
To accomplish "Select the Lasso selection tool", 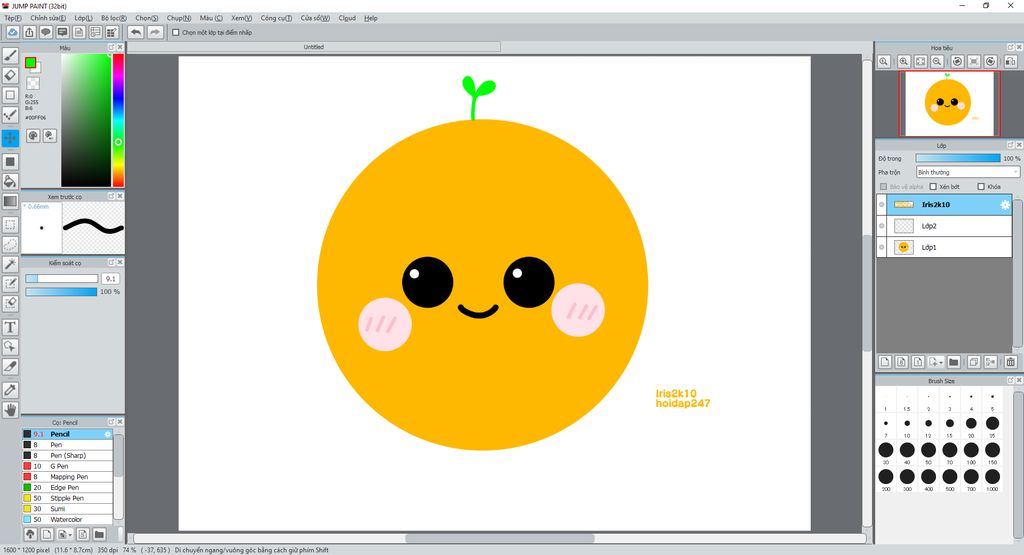I will 10,244.
